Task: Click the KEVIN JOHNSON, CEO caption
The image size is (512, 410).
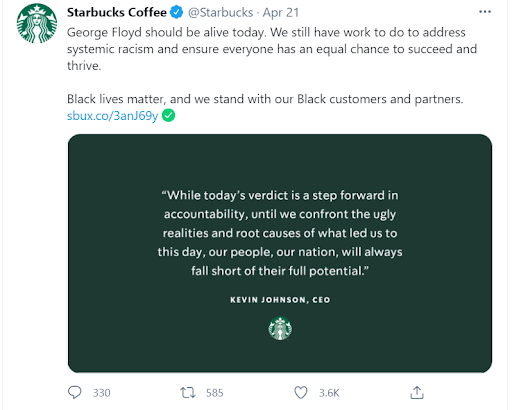Action: pos(280,300)
